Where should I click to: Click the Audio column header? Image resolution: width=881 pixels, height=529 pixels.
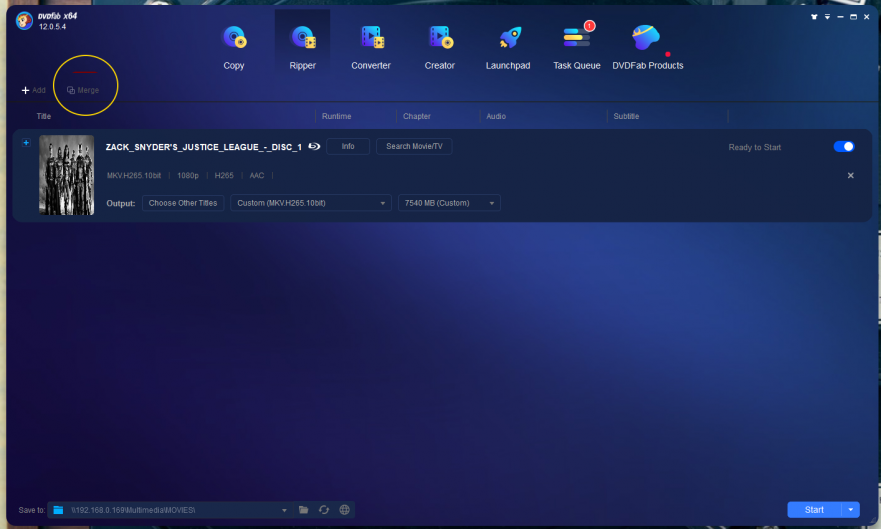point(496,116)
